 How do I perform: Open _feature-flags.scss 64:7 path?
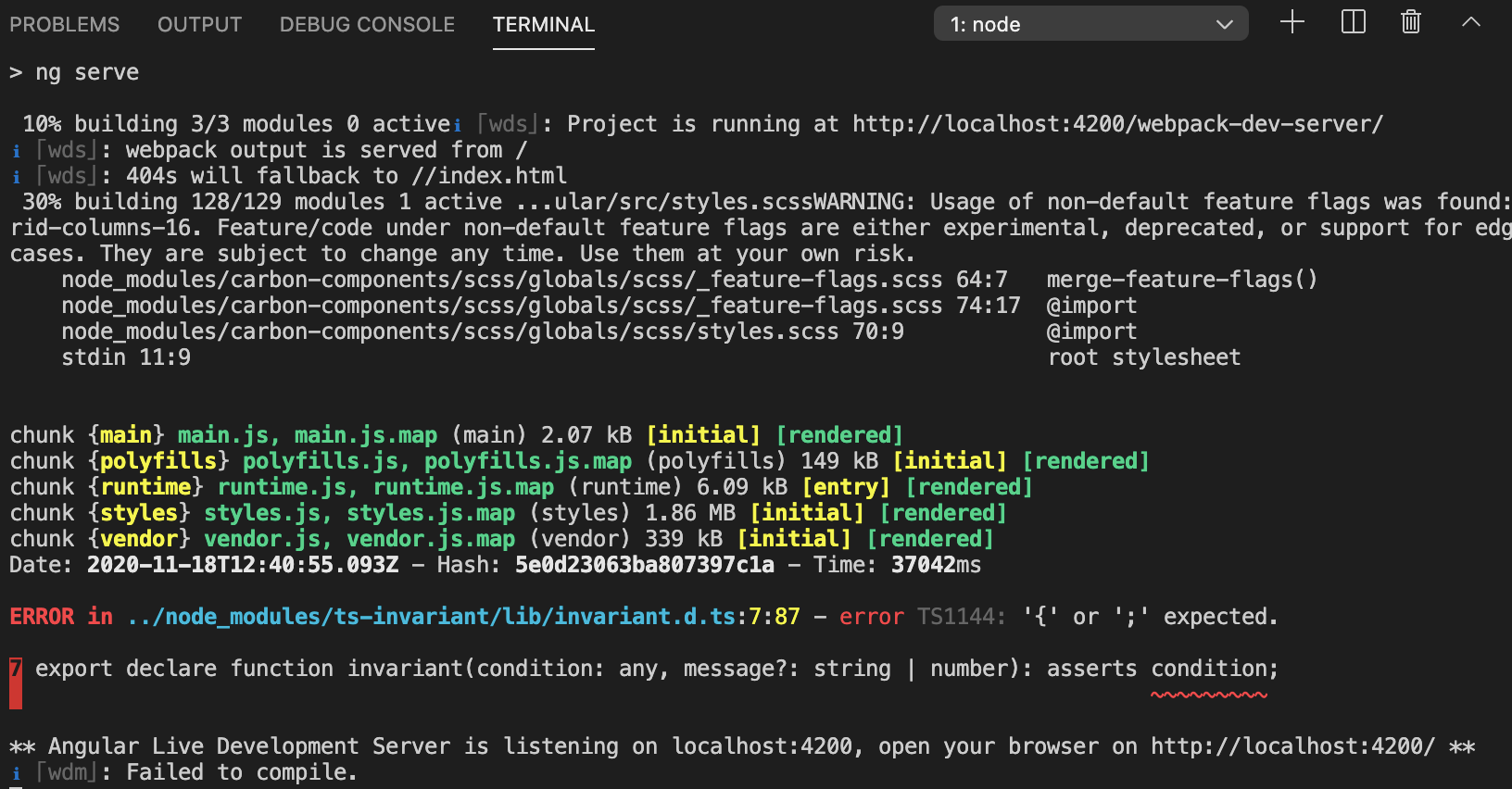[x=535, y=280]
